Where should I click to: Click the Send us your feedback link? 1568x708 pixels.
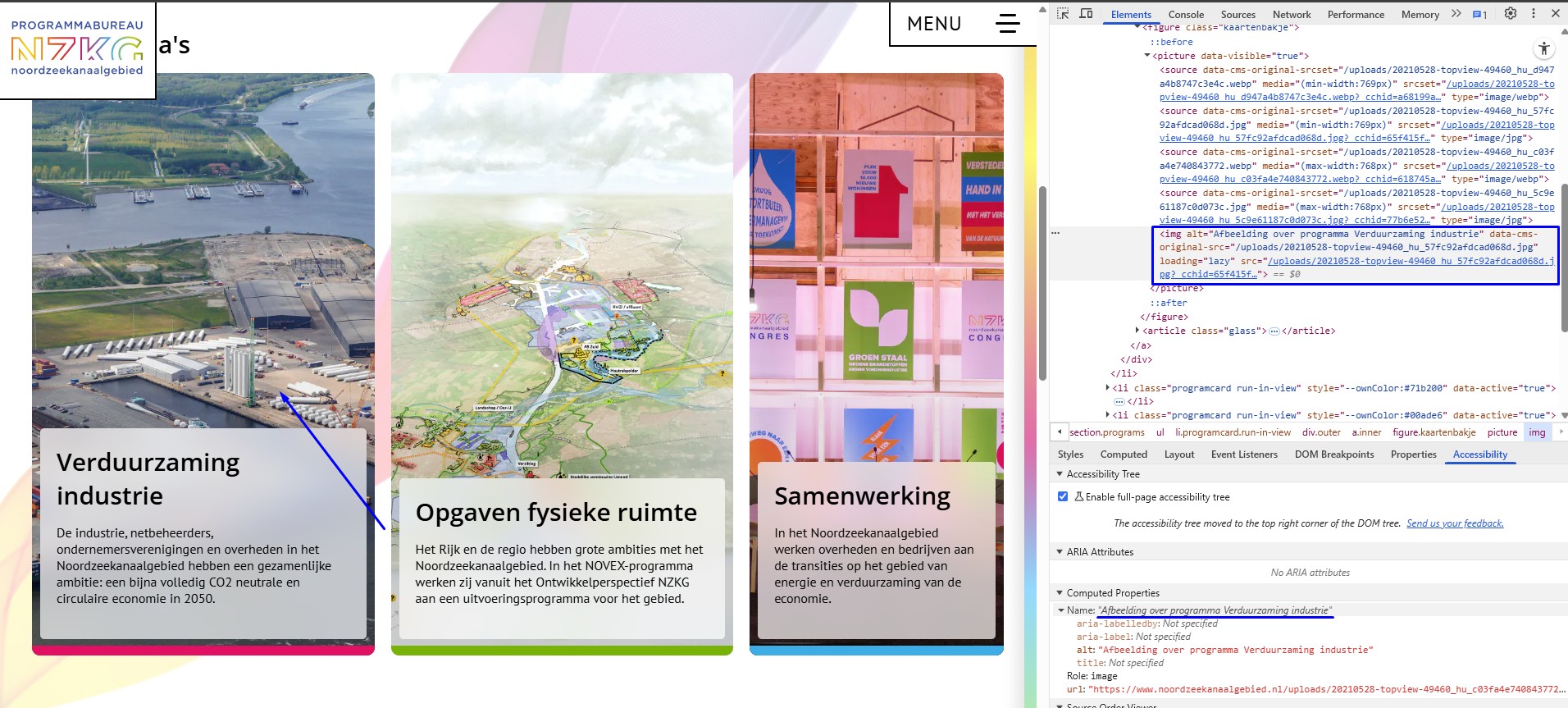pos(1454,523)
